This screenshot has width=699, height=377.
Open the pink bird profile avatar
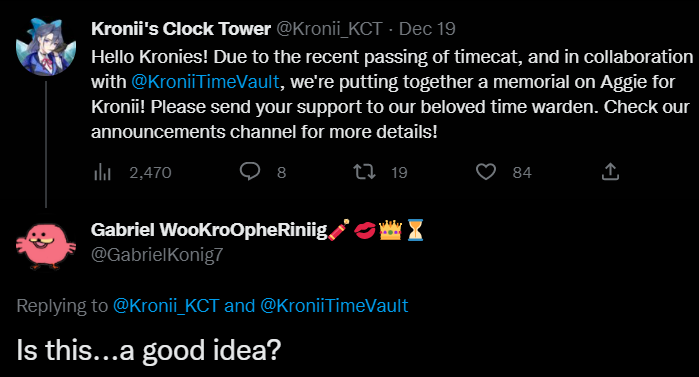[x=45, y=246]
